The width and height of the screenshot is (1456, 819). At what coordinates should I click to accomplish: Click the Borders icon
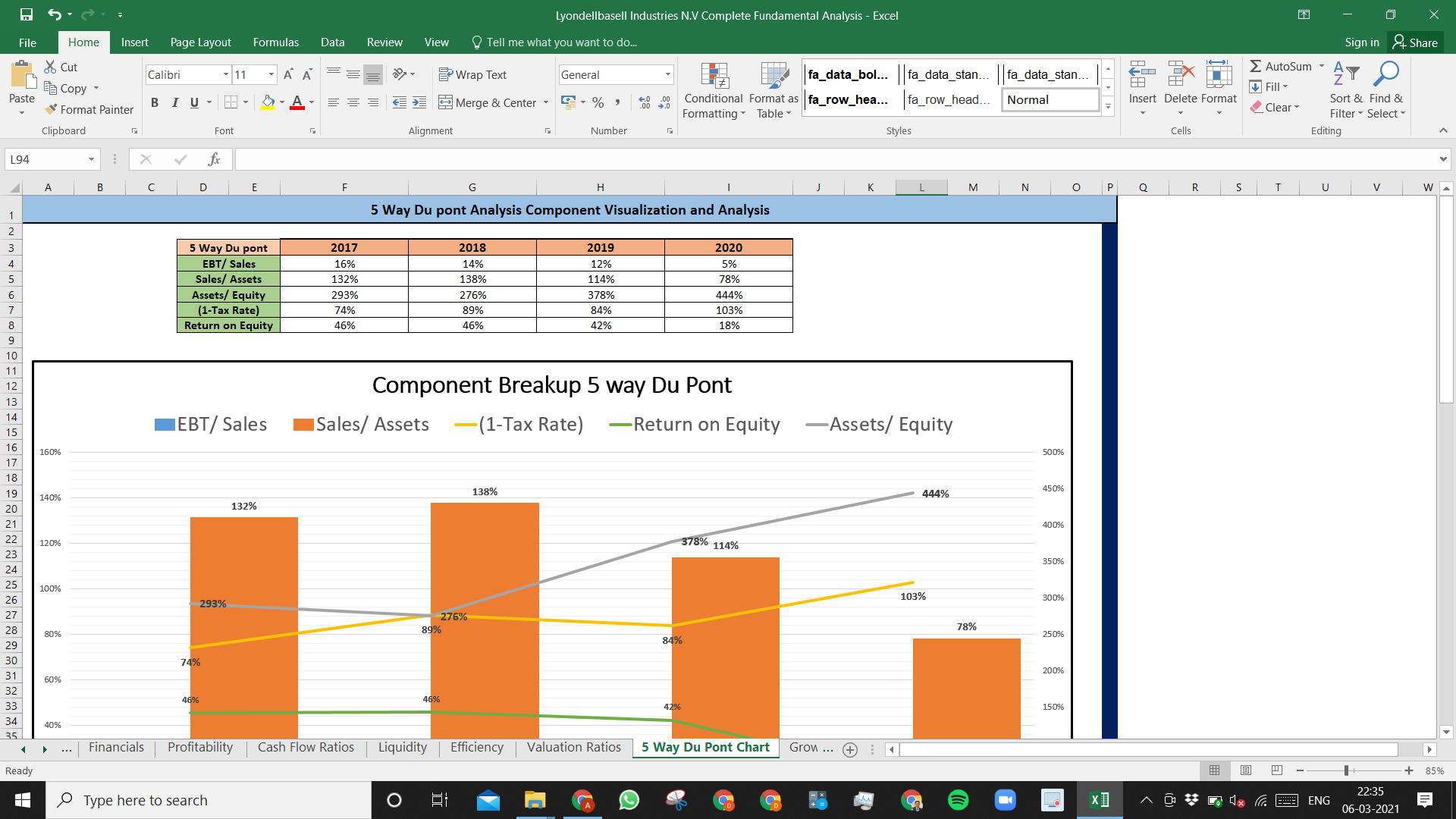tap(231, 102)
